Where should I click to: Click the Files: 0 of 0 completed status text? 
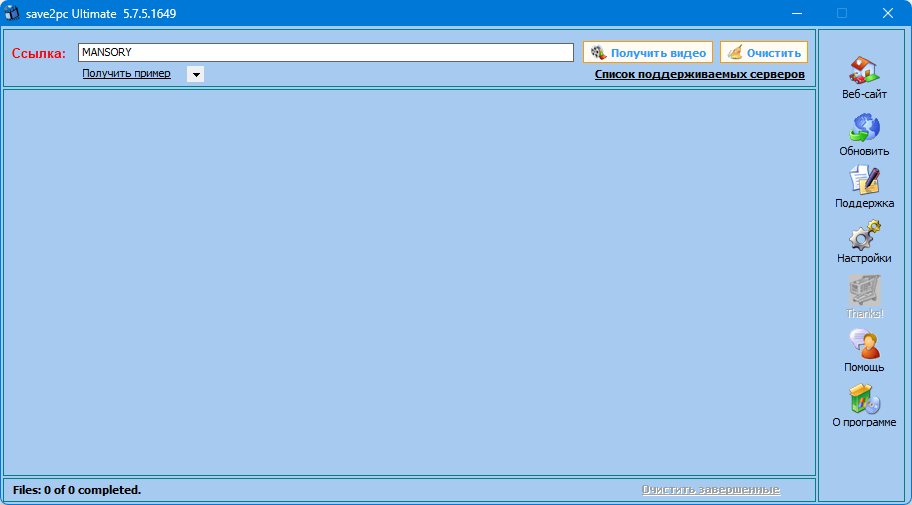77,490
